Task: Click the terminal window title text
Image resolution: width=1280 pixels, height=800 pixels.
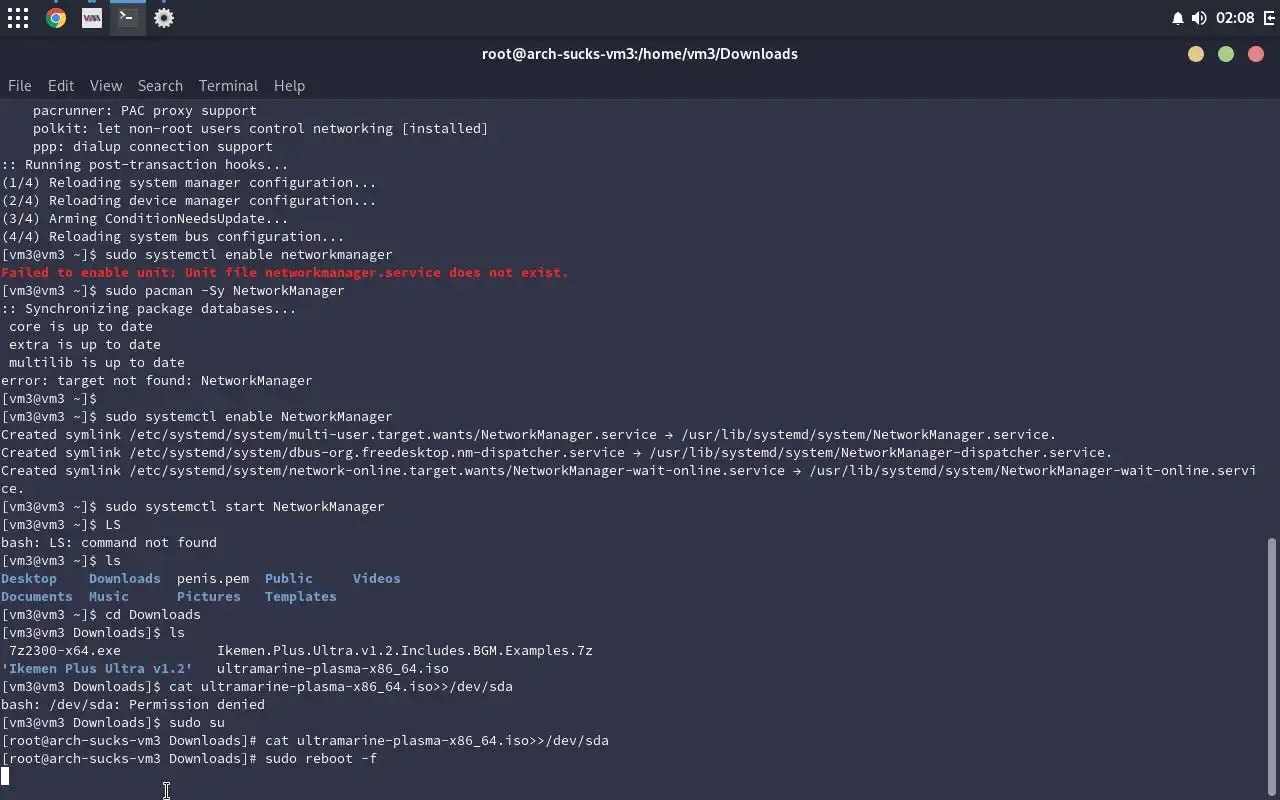Action: (640, 54)
